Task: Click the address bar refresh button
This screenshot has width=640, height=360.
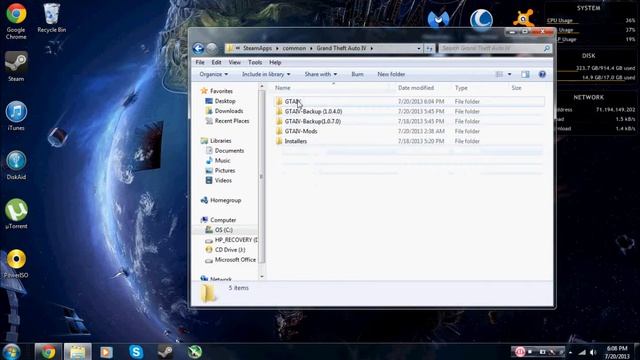Action: [429, 49]
